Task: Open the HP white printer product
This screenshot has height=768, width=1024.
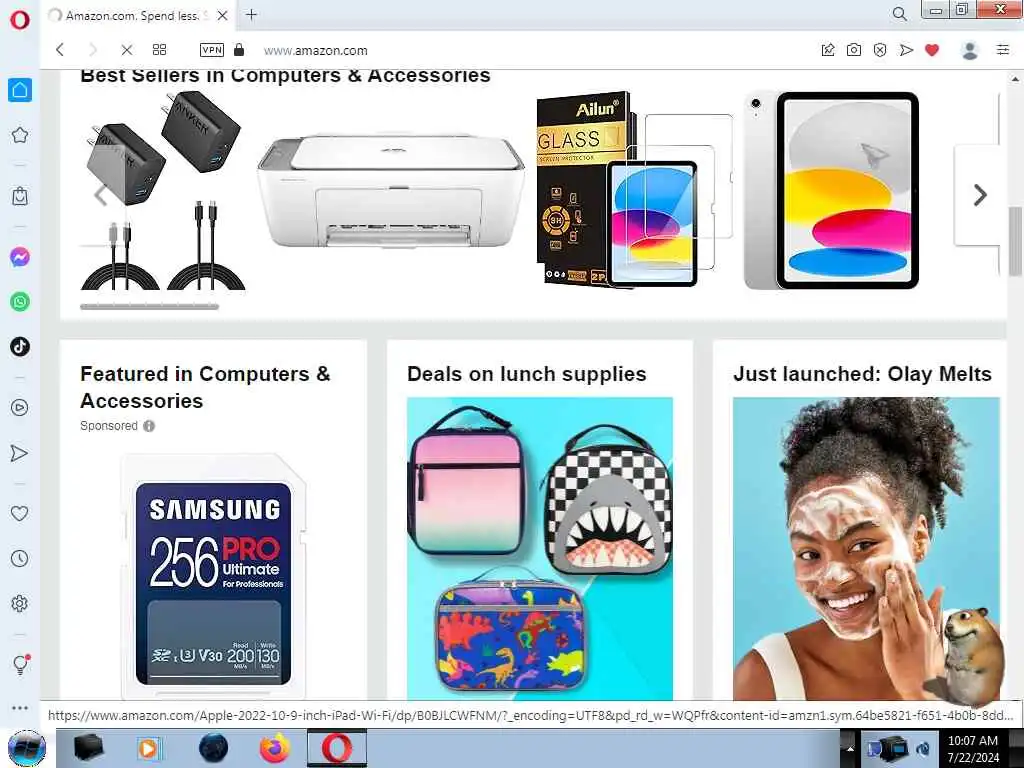Action: point(391,191)
